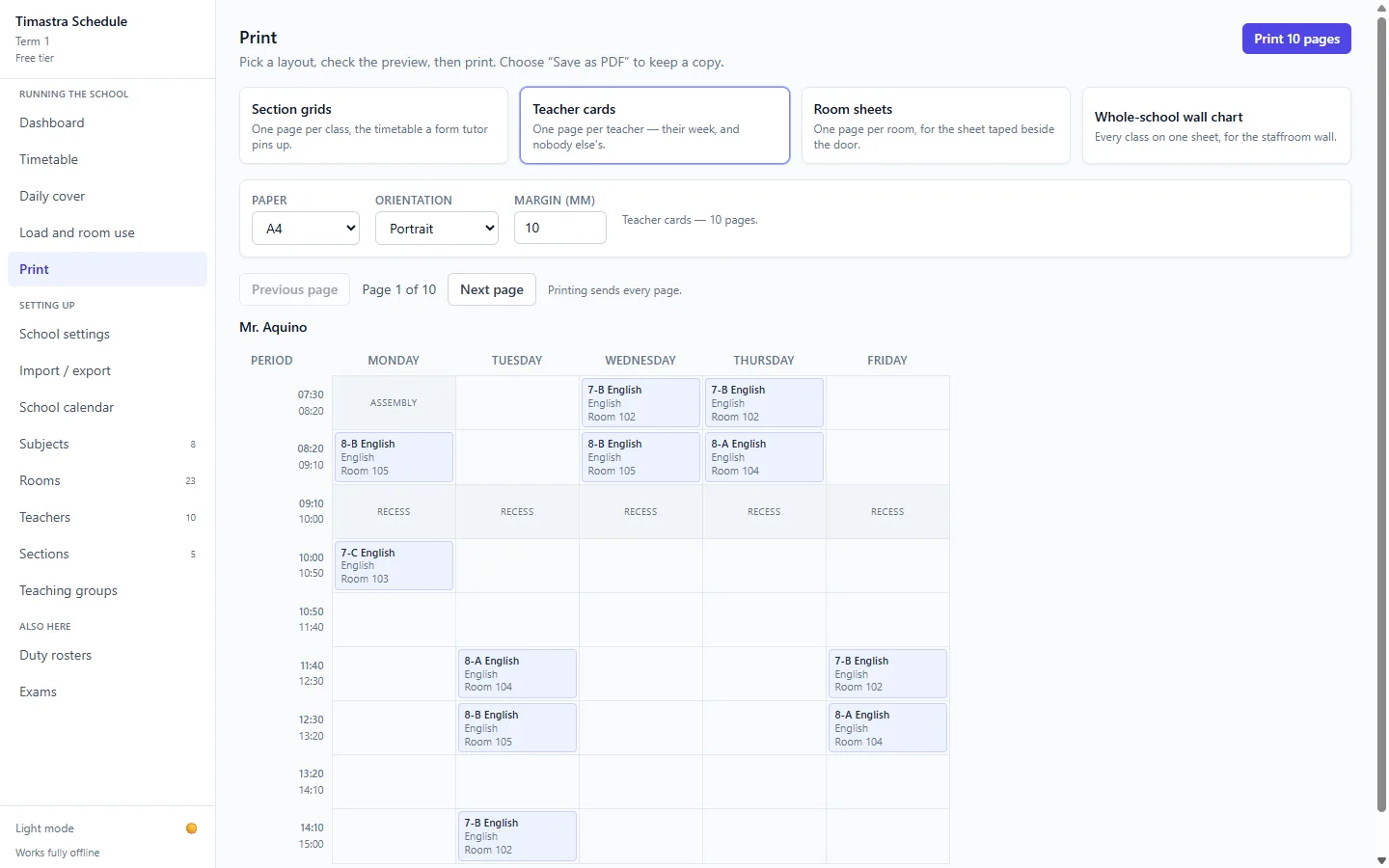The image size is (1389, 868).
Task: Click Print 10 pages button
Action: click(1296, 39)
